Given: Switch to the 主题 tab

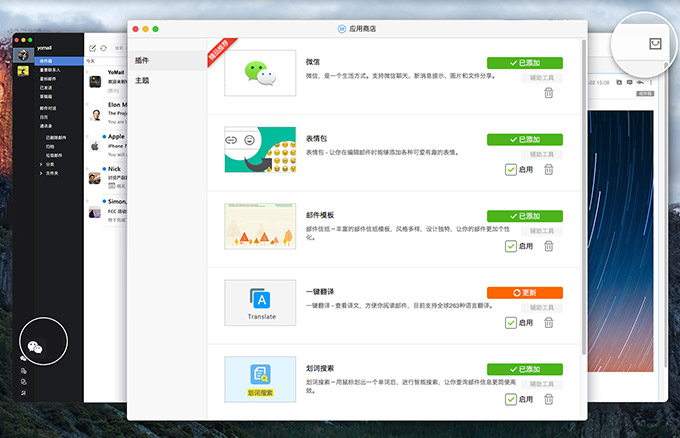Looking at the screenshot, I should (x=167, y=80).
